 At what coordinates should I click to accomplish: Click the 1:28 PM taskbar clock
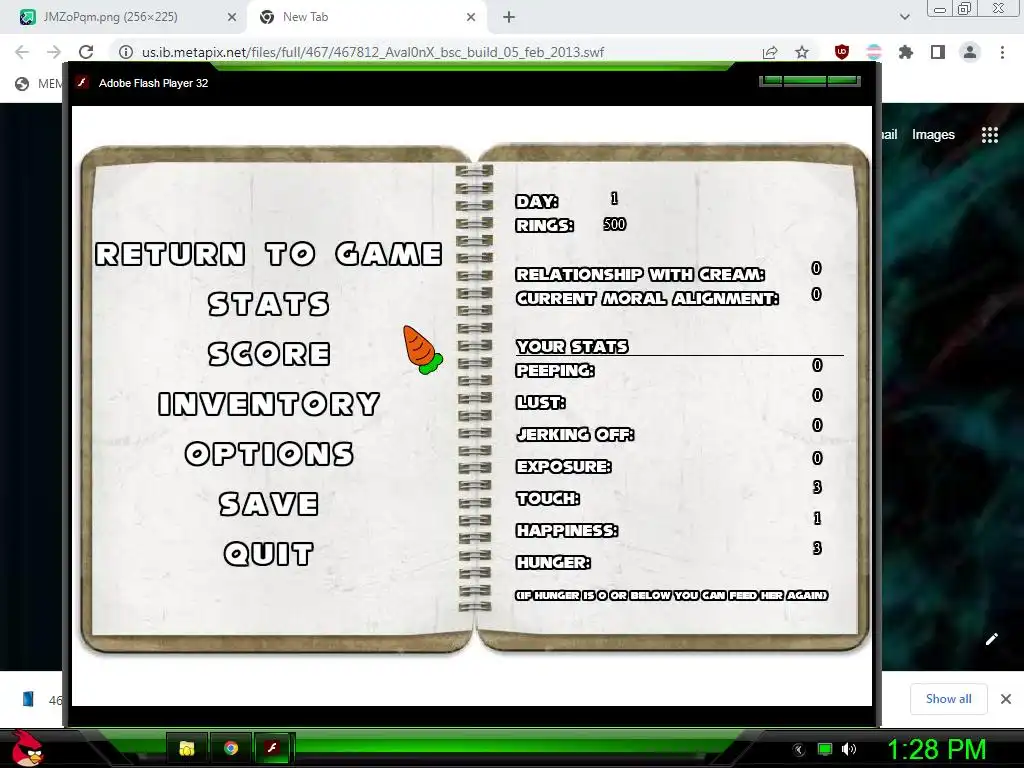click(936, 750)
